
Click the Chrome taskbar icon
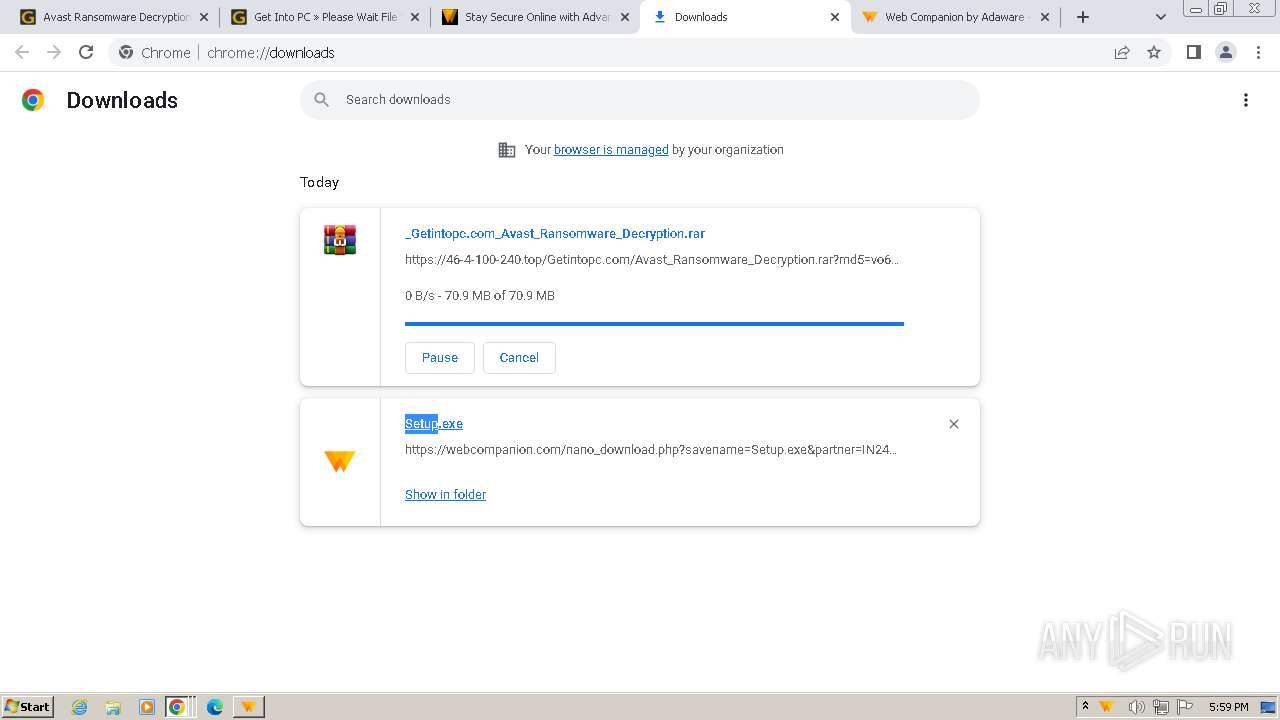point(177,707)
